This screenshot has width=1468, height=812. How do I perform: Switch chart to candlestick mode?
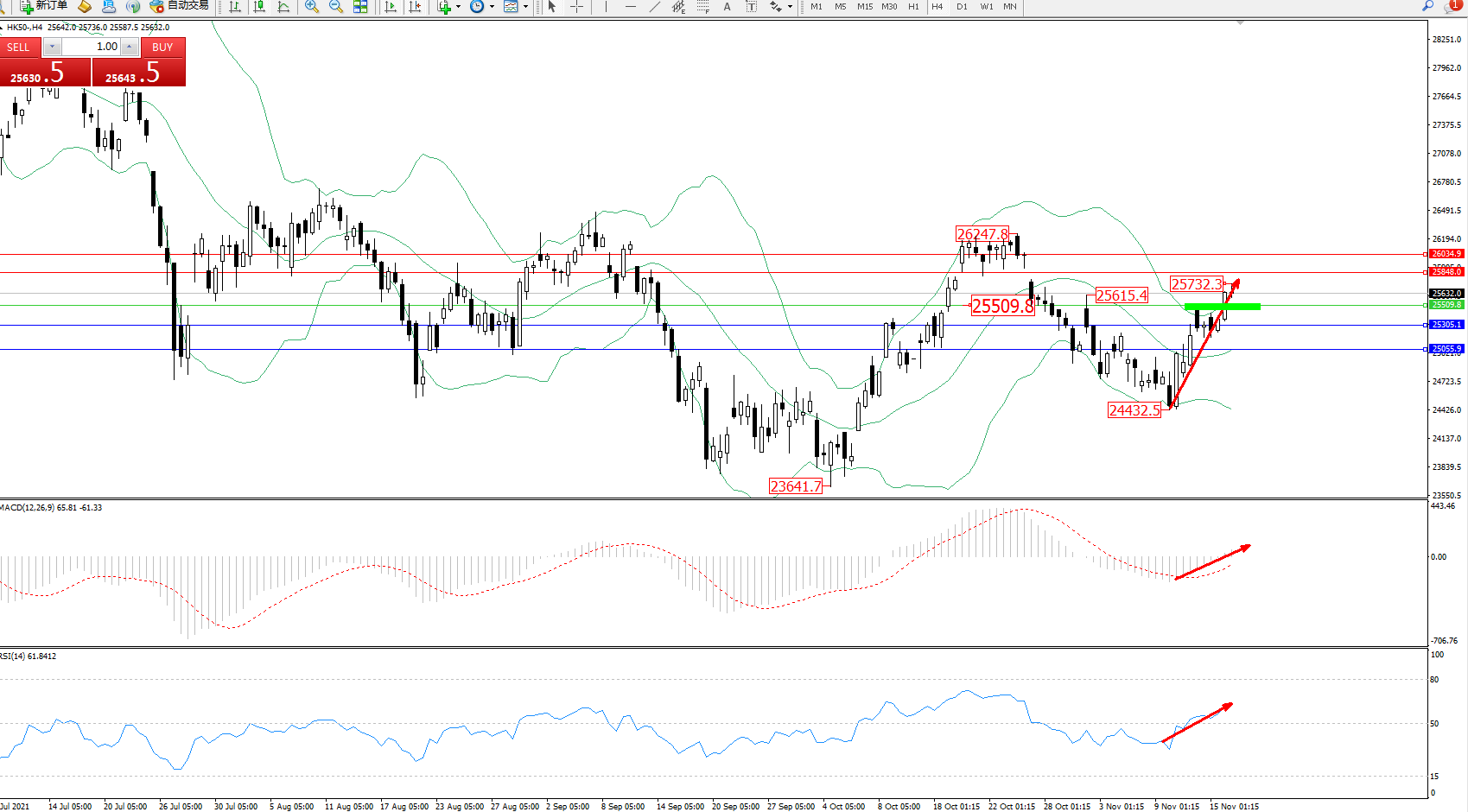click(x=258, y=7)
